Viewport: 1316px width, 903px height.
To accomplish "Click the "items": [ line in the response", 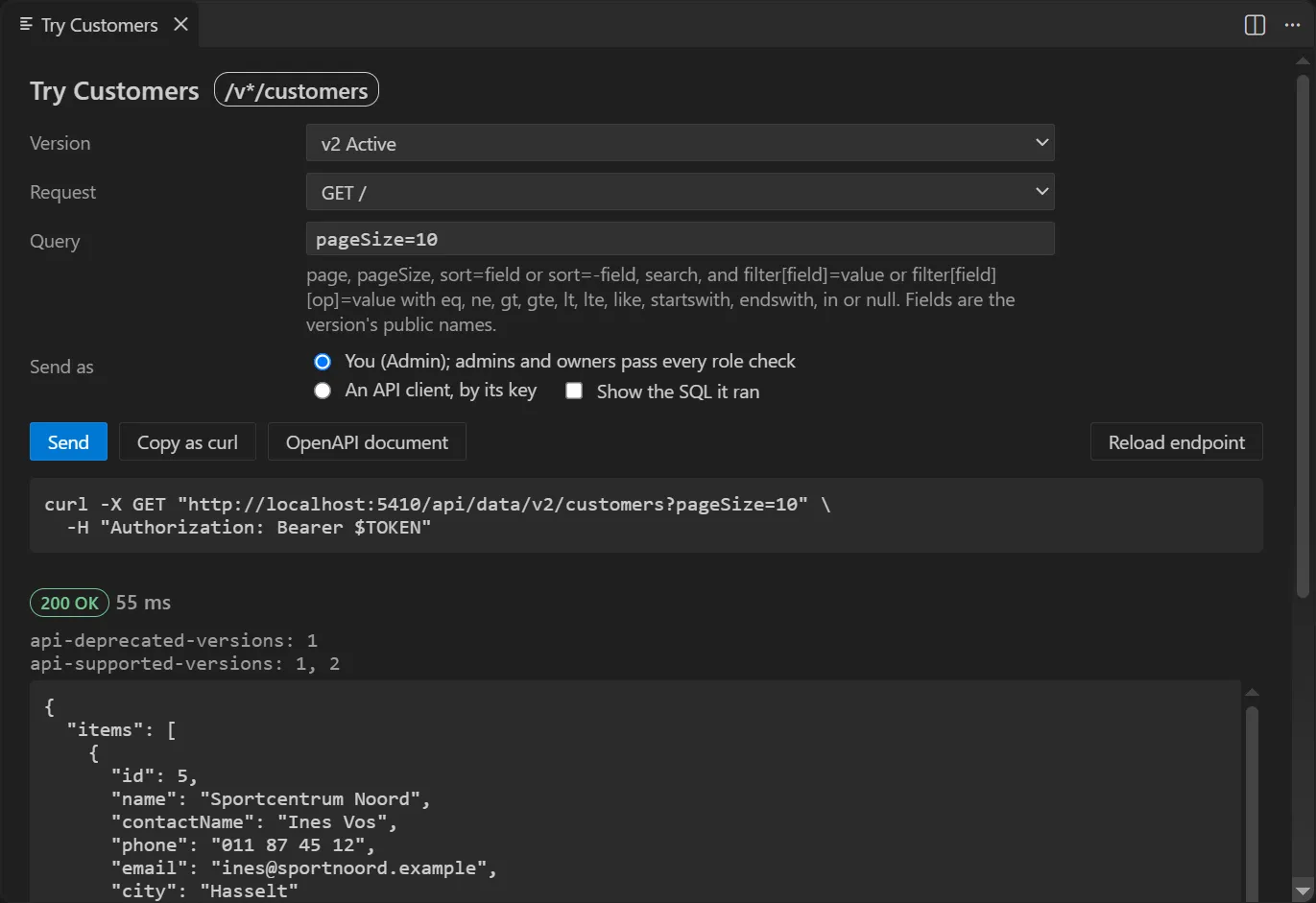I will click(121, 730).
